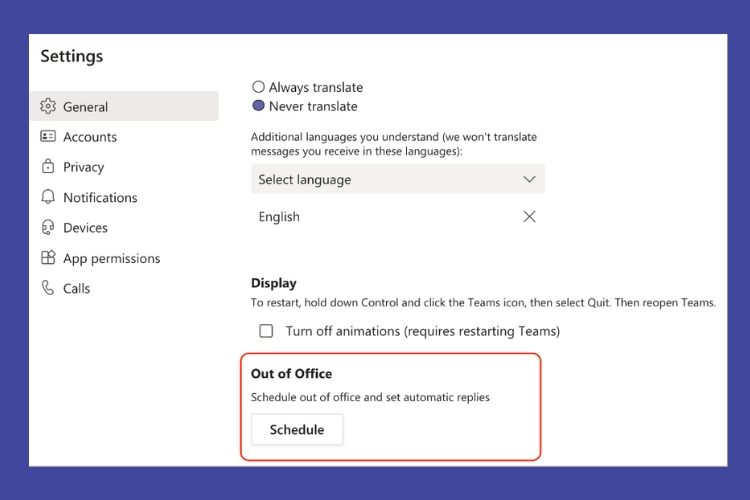Click the 'To restart, hold down Control' instruction text
The image size is (750, 500).
[484, 302]
